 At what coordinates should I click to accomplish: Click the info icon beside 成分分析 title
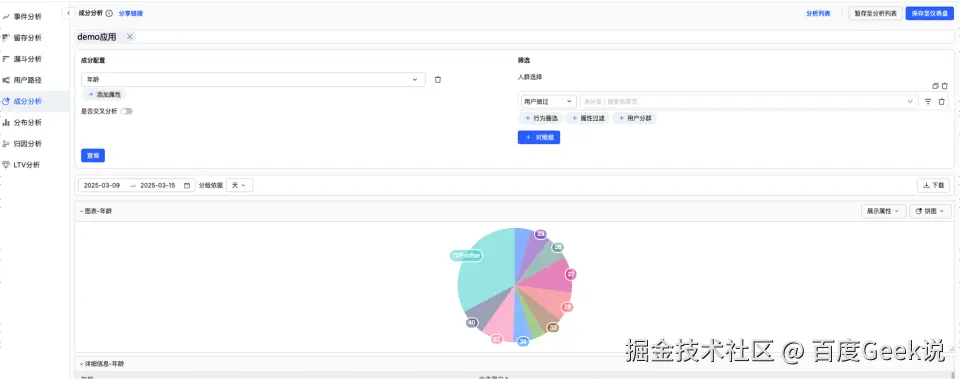pyautogui.click(x=109, y=13)
